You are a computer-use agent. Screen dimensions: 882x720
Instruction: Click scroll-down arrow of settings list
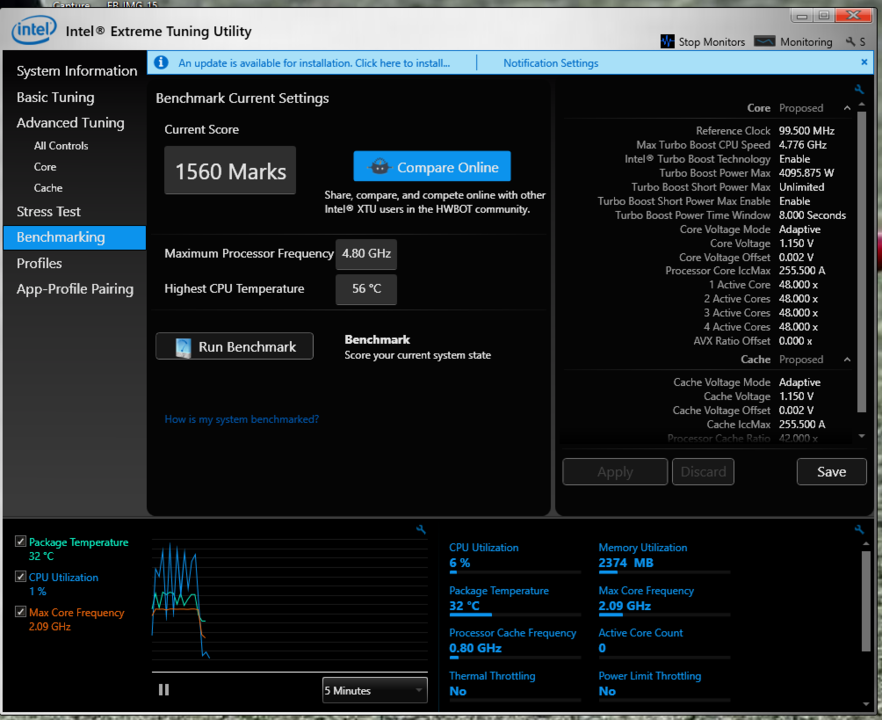pos(861,436)
